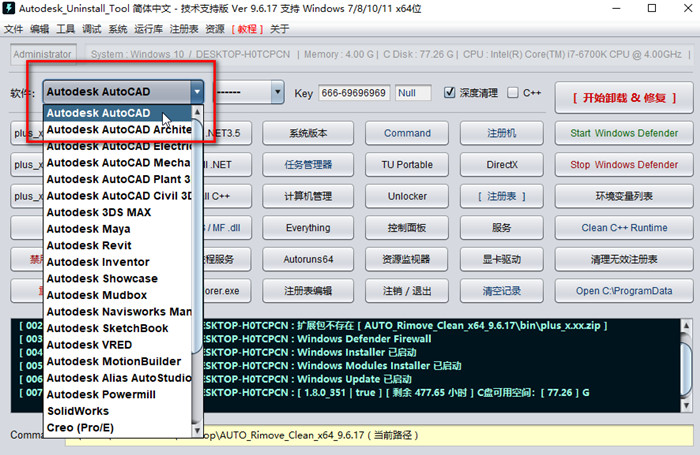Viewport: 700px width, 455px height.
Task: Pick Autodesk Alias AutoStudio entry
Action: [x=118, y=378]
